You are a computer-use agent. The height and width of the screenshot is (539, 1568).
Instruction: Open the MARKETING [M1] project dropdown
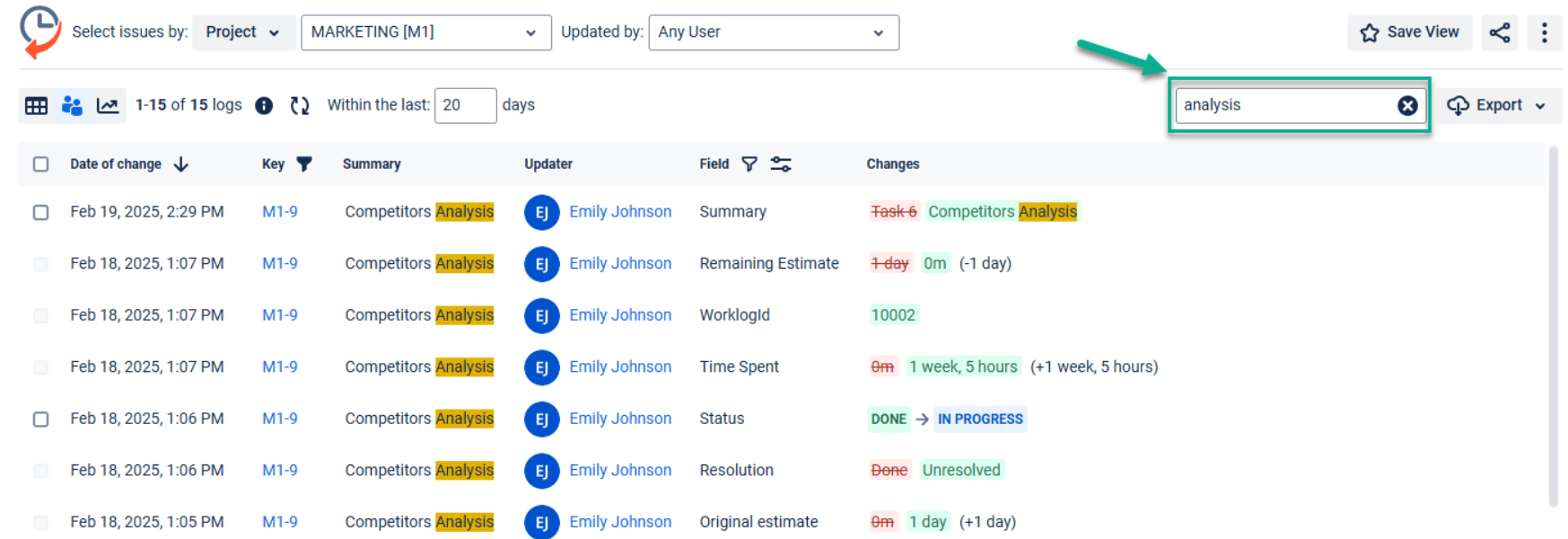click(x=425, y=32)
